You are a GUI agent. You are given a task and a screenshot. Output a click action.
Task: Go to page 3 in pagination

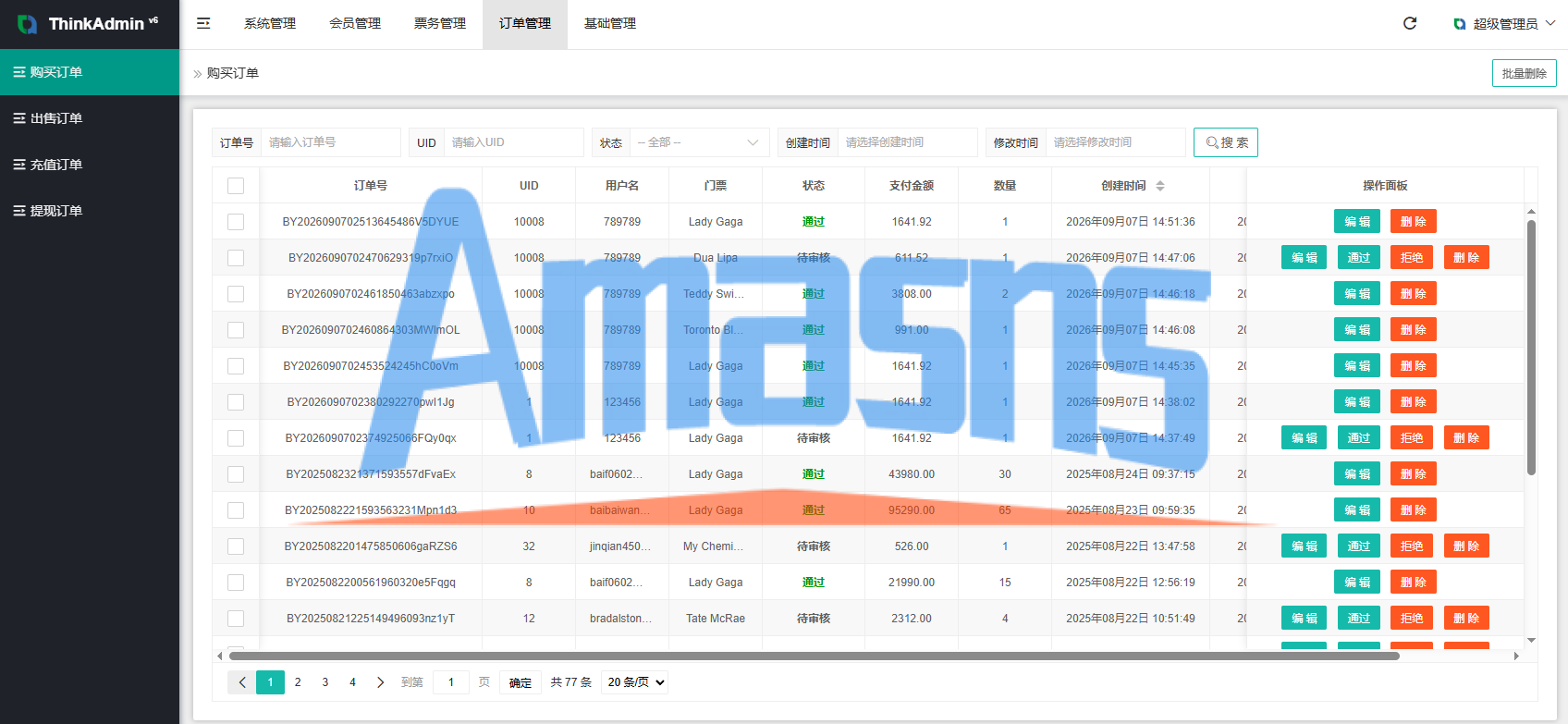tap(325, 682)
